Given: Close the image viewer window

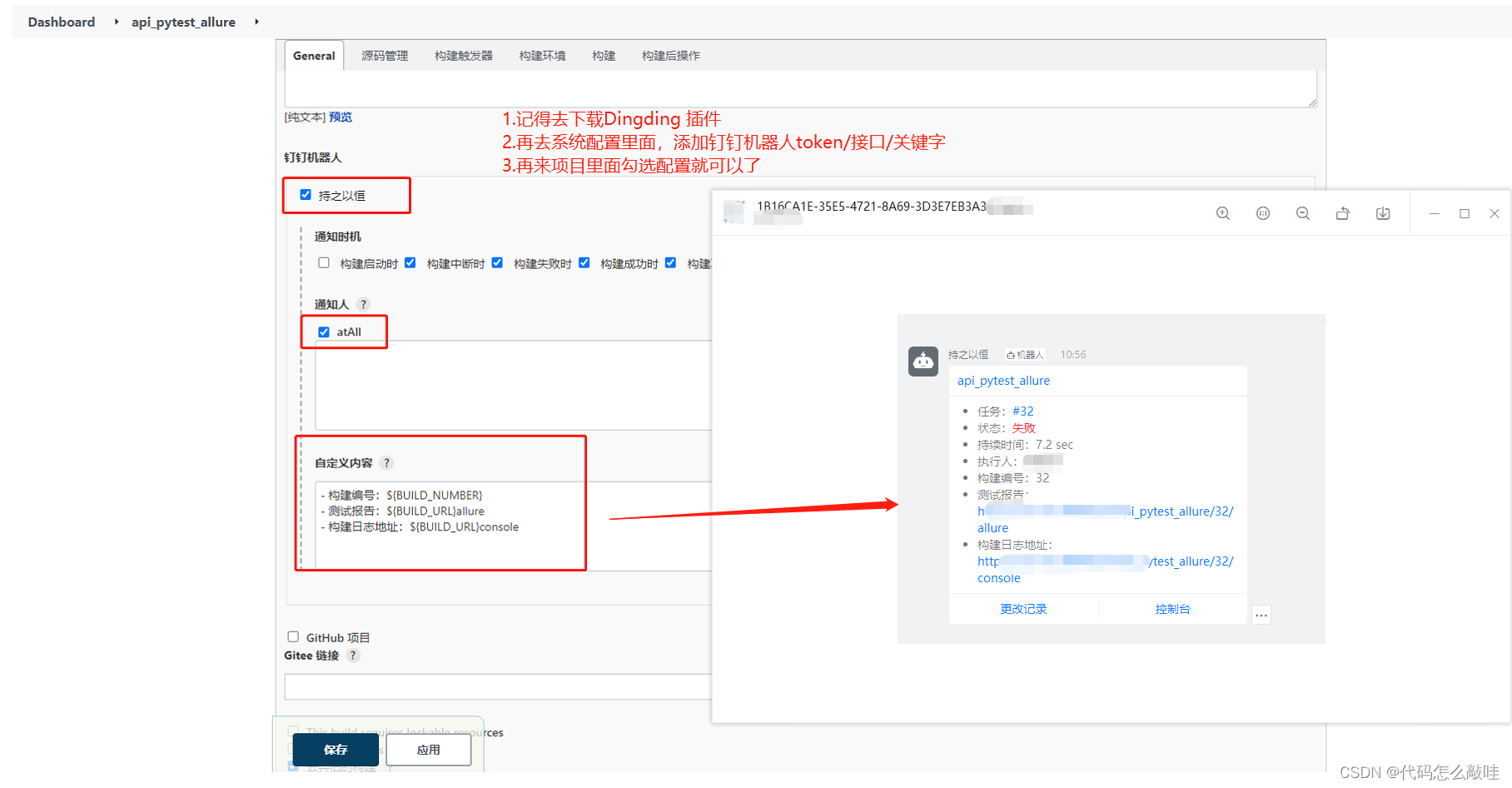Looking at the screenshot, I should pos(1495,213).
